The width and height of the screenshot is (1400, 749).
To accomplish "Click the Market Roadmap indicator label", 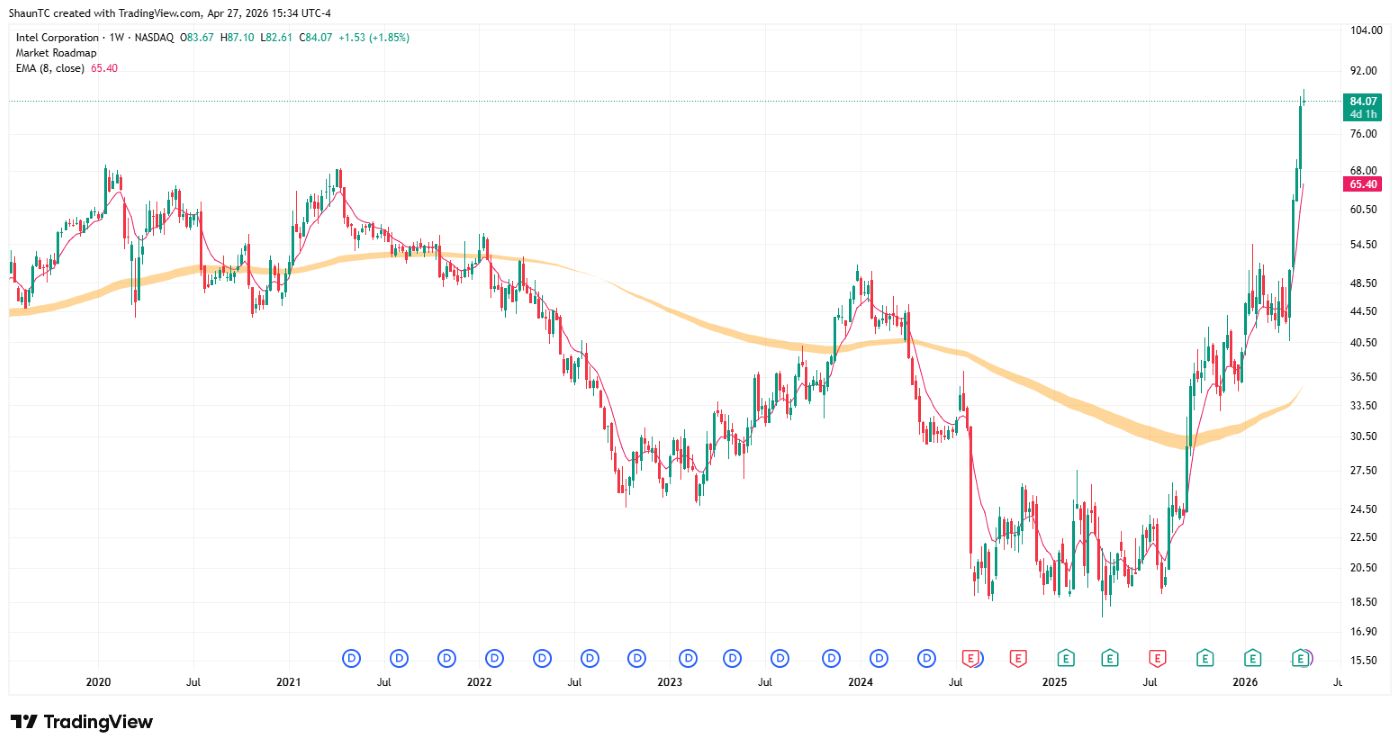I will pyautogui.click(x=56, y=53).
